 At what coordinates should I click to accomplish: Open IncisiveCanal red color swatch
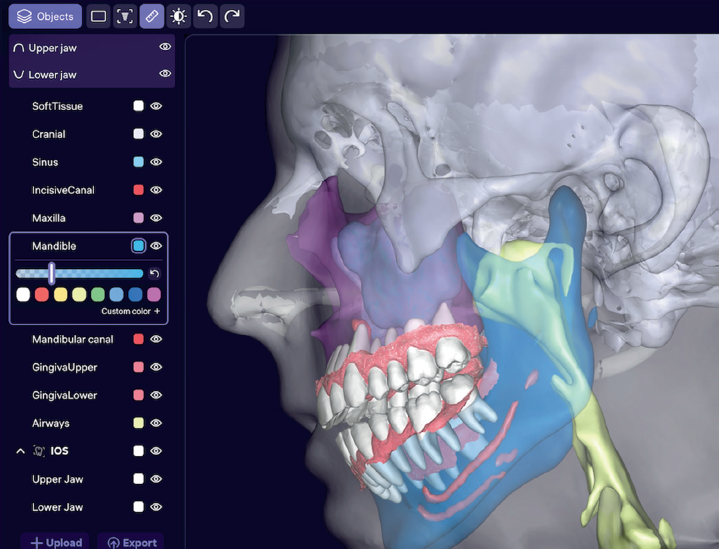(x=138, y=190)
